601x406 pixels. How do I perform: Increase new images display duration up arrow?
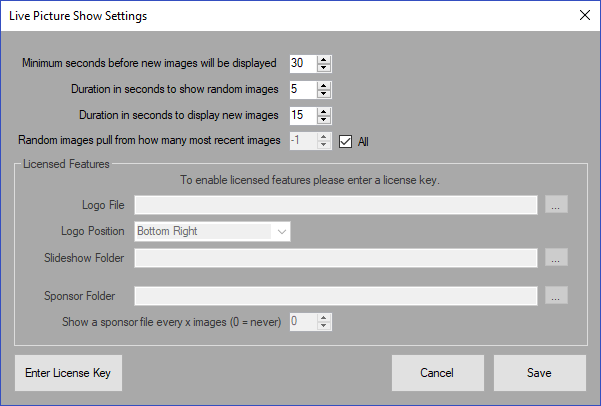pos(323,112)
